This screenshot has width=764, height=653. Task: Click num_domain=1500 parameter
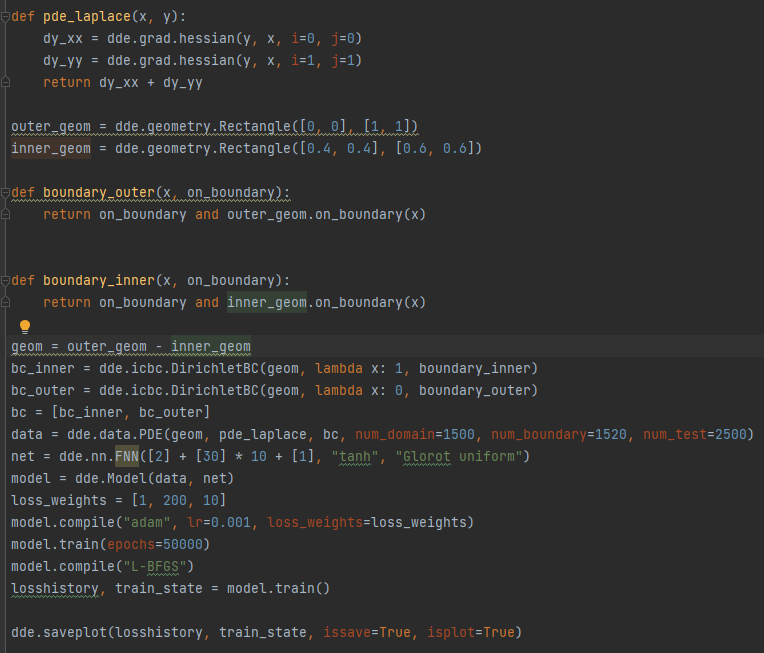(415, 434)
